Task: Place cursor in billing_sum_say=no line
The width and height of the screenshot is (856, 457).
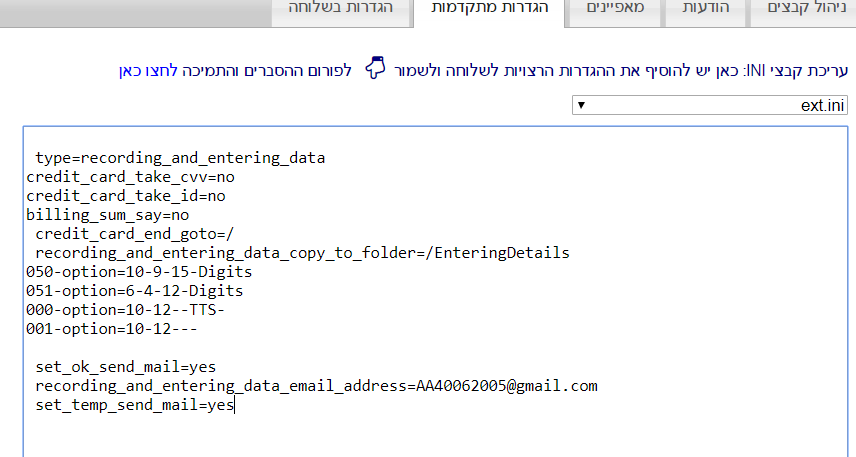Action: (x=108, y=215)
